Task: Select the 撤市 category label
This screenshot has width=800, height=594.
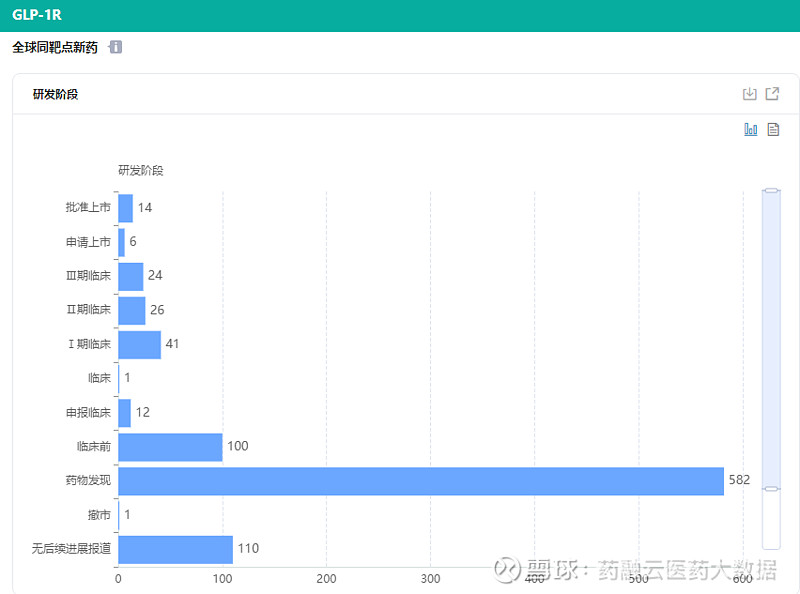Action: 98,514
